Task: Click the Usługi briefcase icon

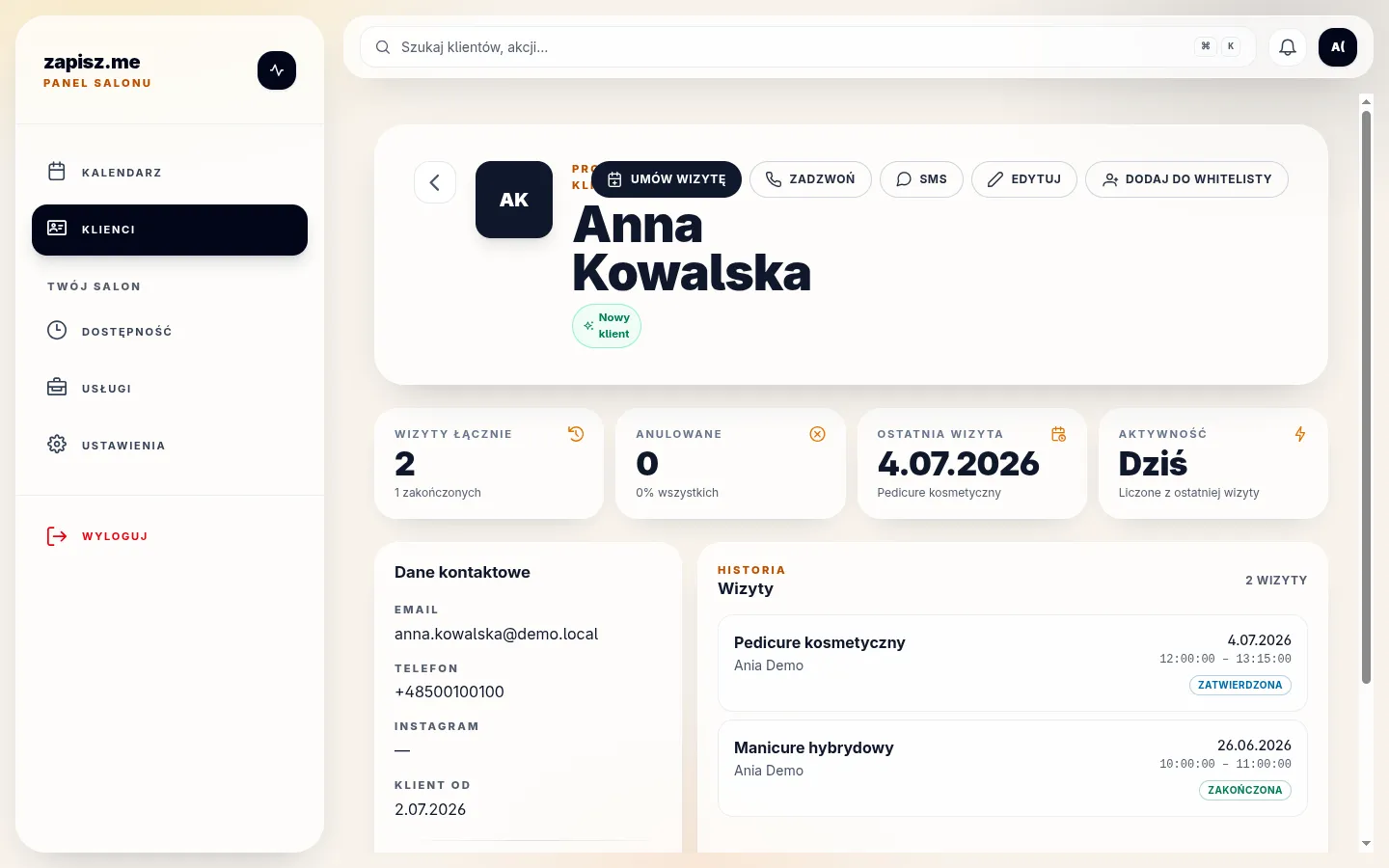Action: 57,388
